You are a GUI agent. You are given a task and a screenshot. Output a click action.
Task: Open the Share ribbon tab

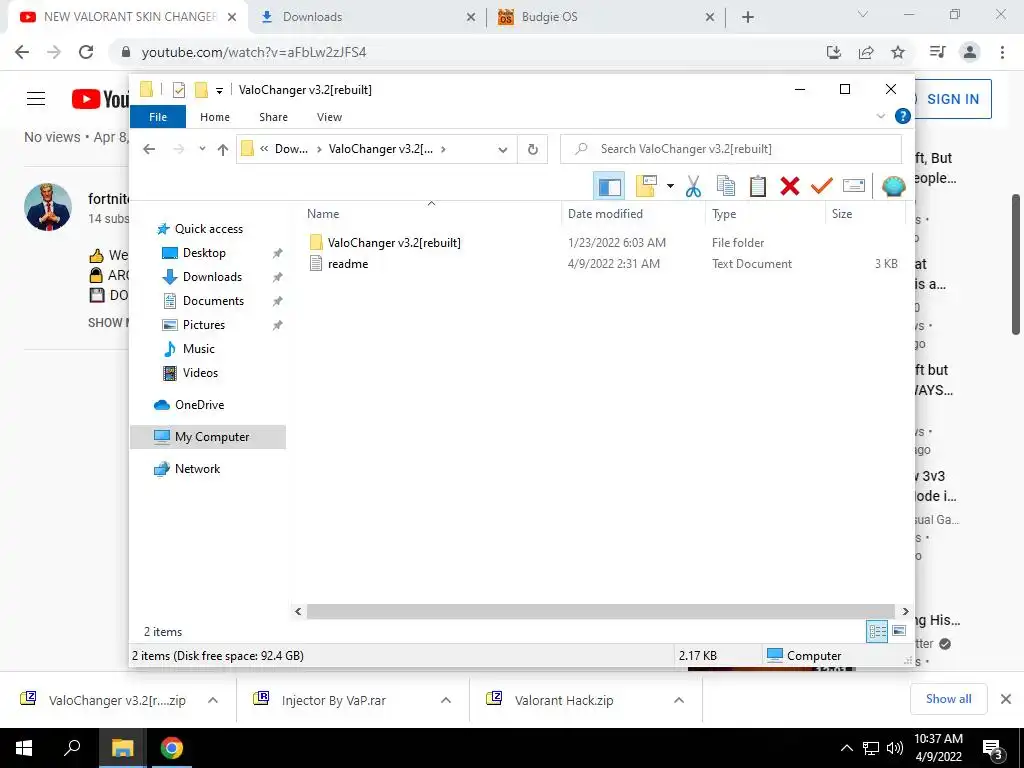[273, 117]
